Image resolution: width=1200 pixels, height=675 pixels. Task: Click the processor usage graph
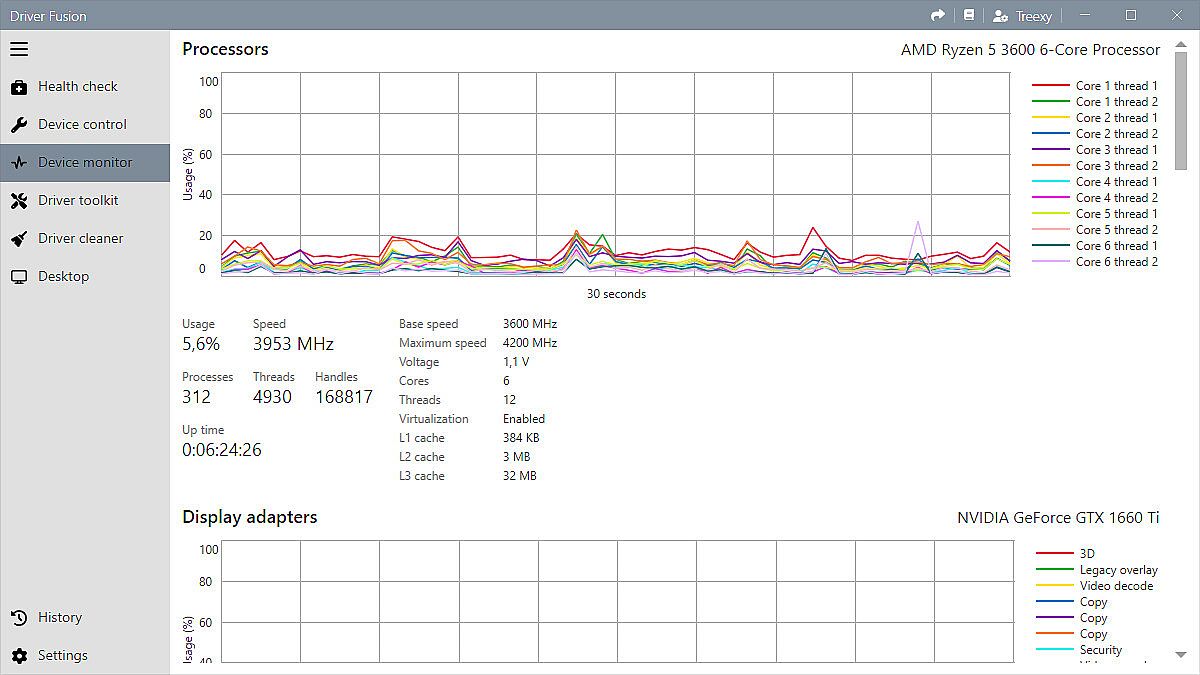[615, 174]
